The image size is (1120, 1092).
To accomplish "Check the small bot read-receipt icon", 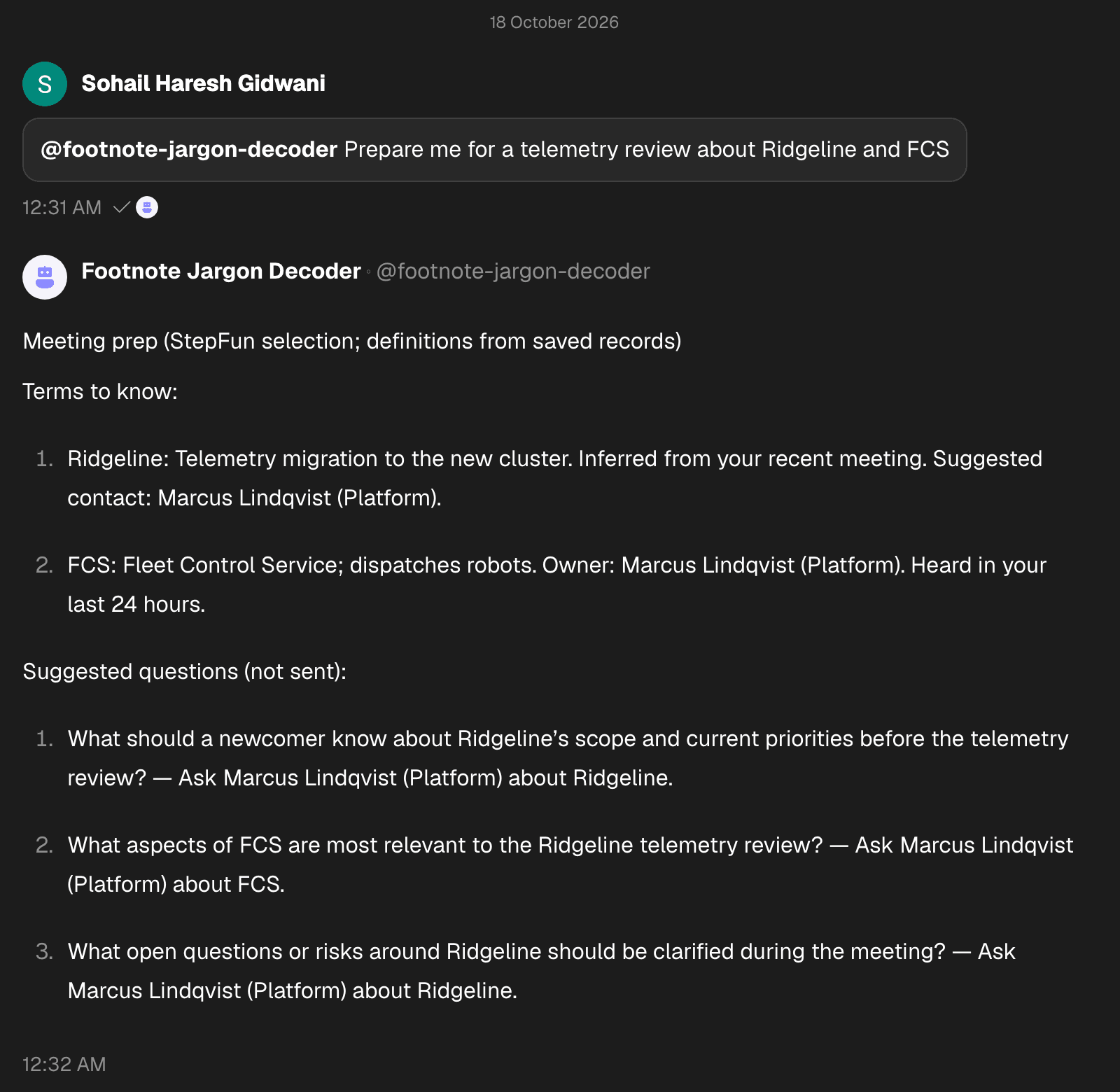I will (x=147, y=207).
